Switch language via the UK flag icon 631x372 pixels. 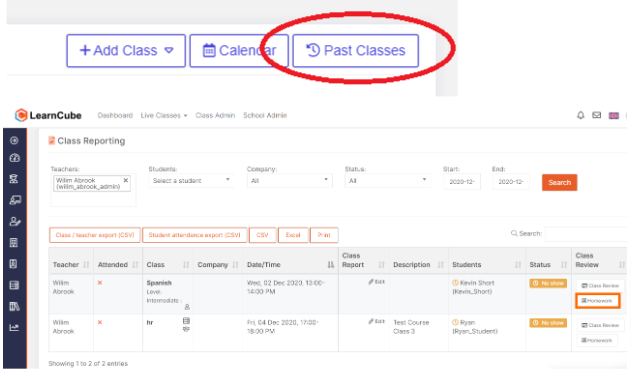pos(614,116)
